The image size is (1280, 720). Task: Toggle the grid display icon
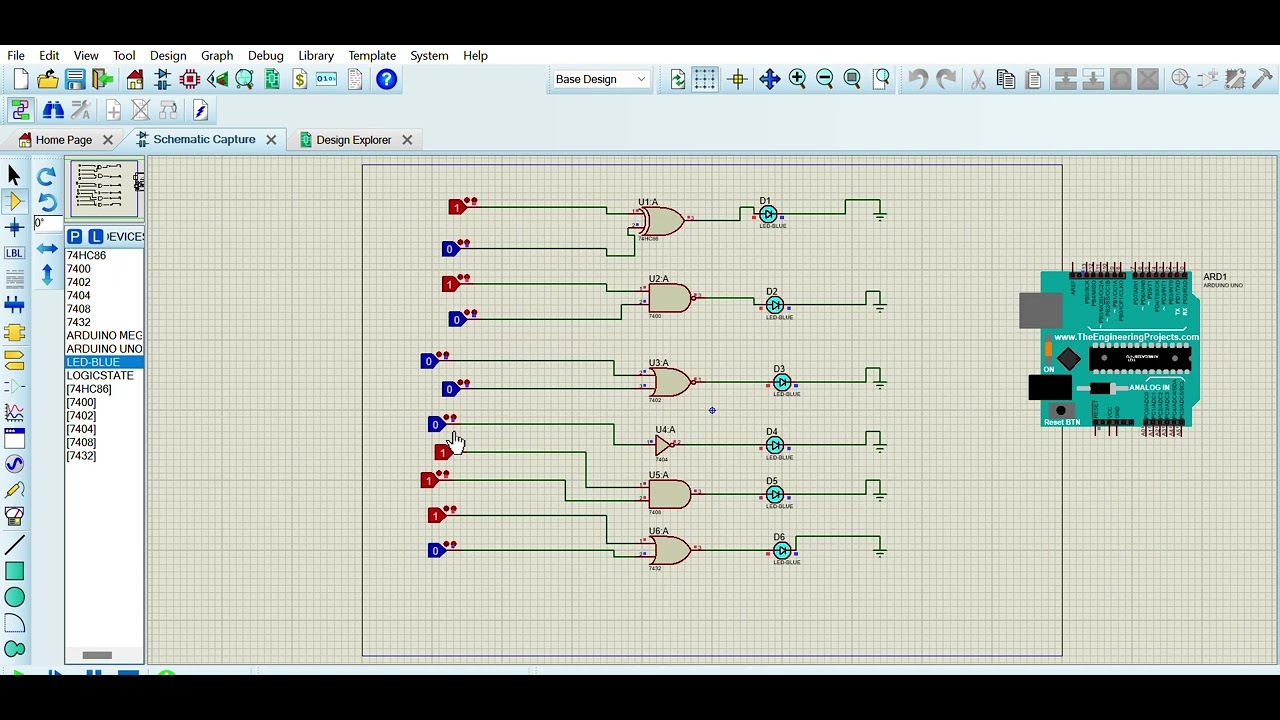tap(705, 79)
